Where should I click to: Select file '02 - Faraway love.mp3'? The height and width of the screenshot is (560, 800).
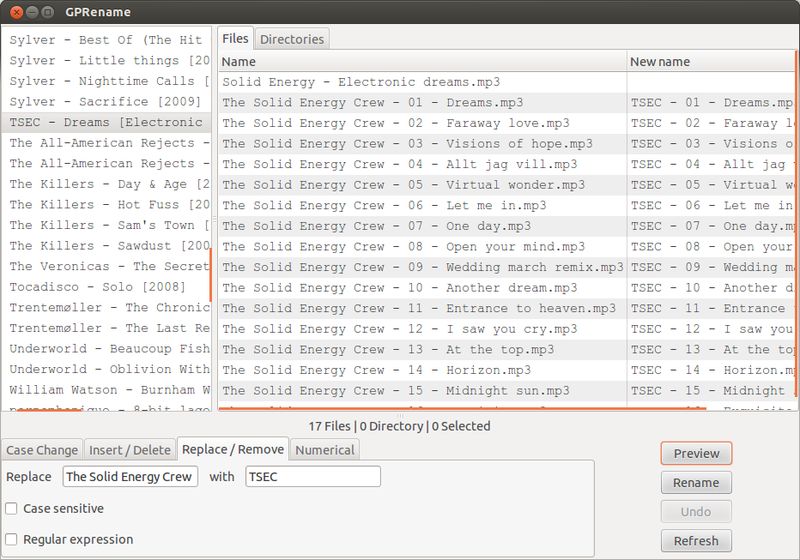coord(422,123)
